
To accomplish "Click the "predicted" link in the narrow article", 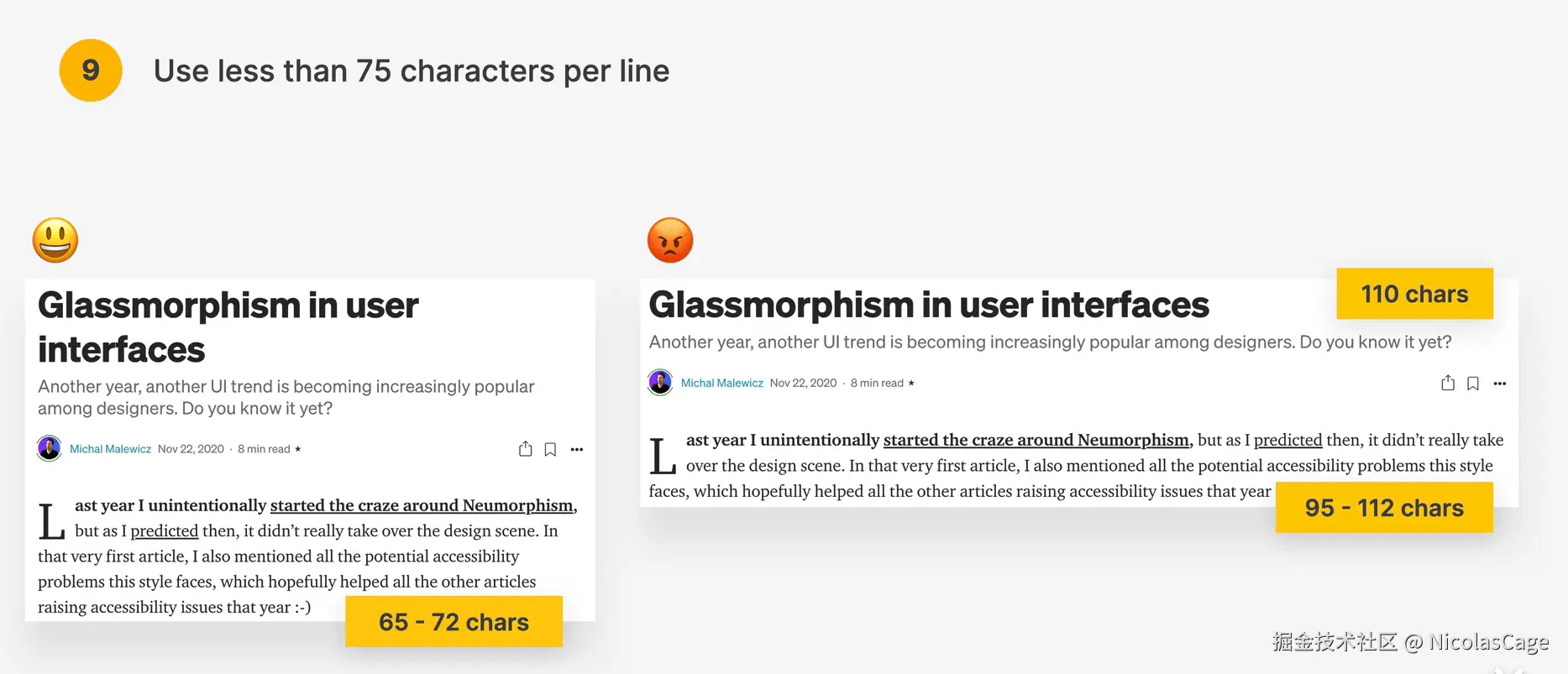I will [165, 530].
